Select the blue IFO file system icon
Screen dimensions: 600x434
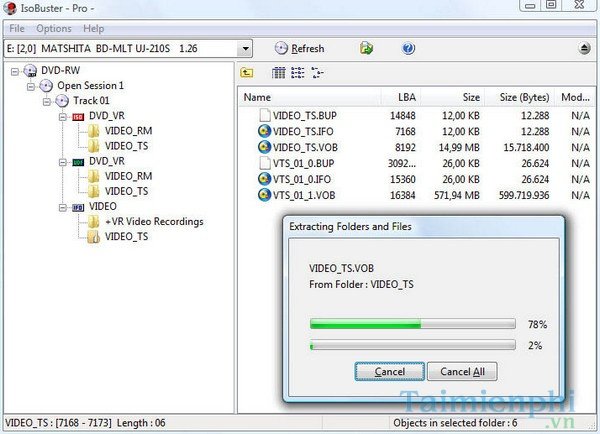coord(78,207)
